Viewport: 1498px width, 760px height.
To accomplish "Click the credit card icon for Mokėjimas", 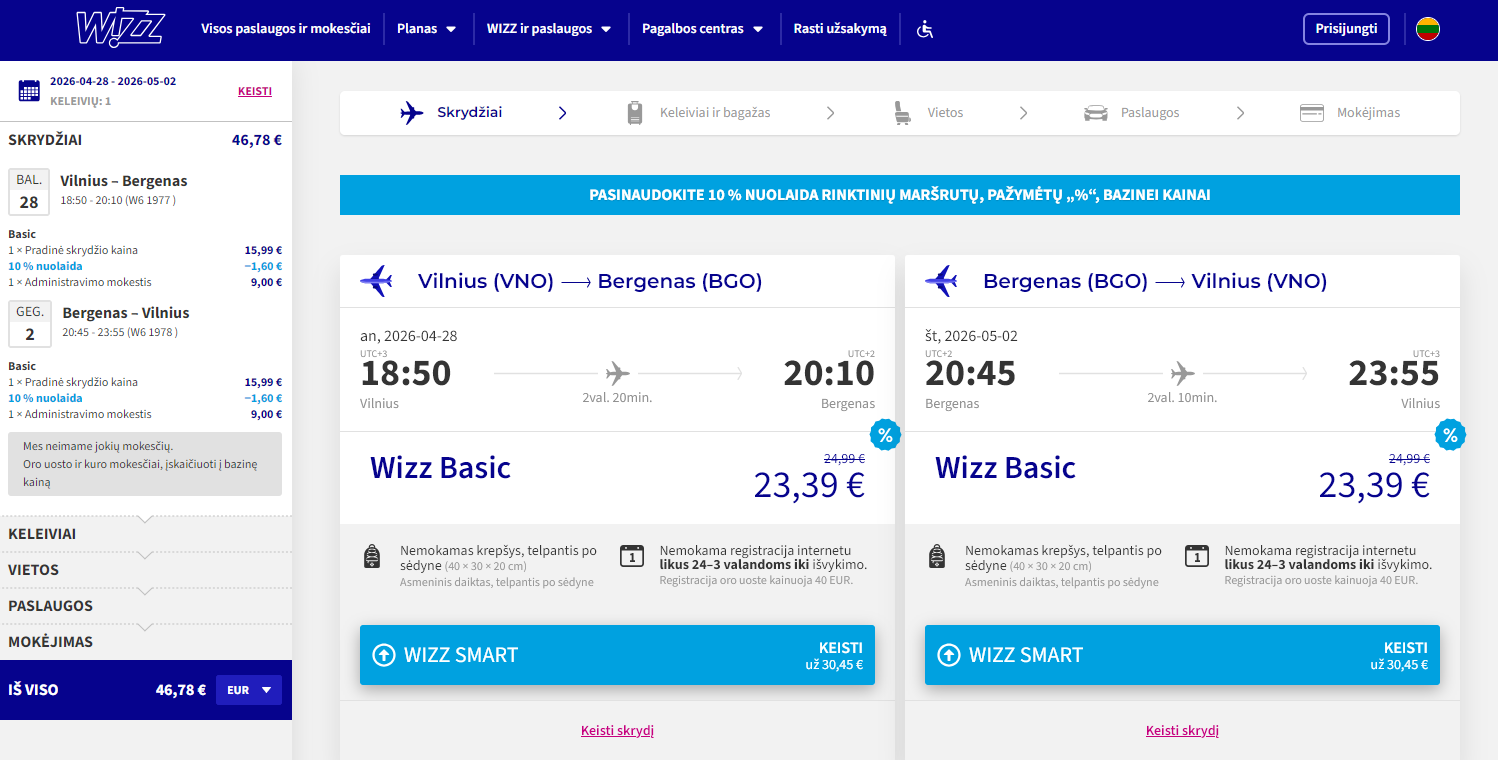I will pyautogui.click(x=1312, y=113).
